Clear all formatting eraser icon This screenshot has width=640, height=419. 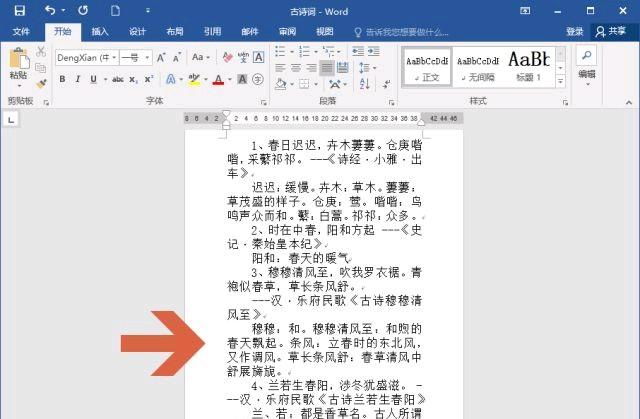(x=227, y=57)
